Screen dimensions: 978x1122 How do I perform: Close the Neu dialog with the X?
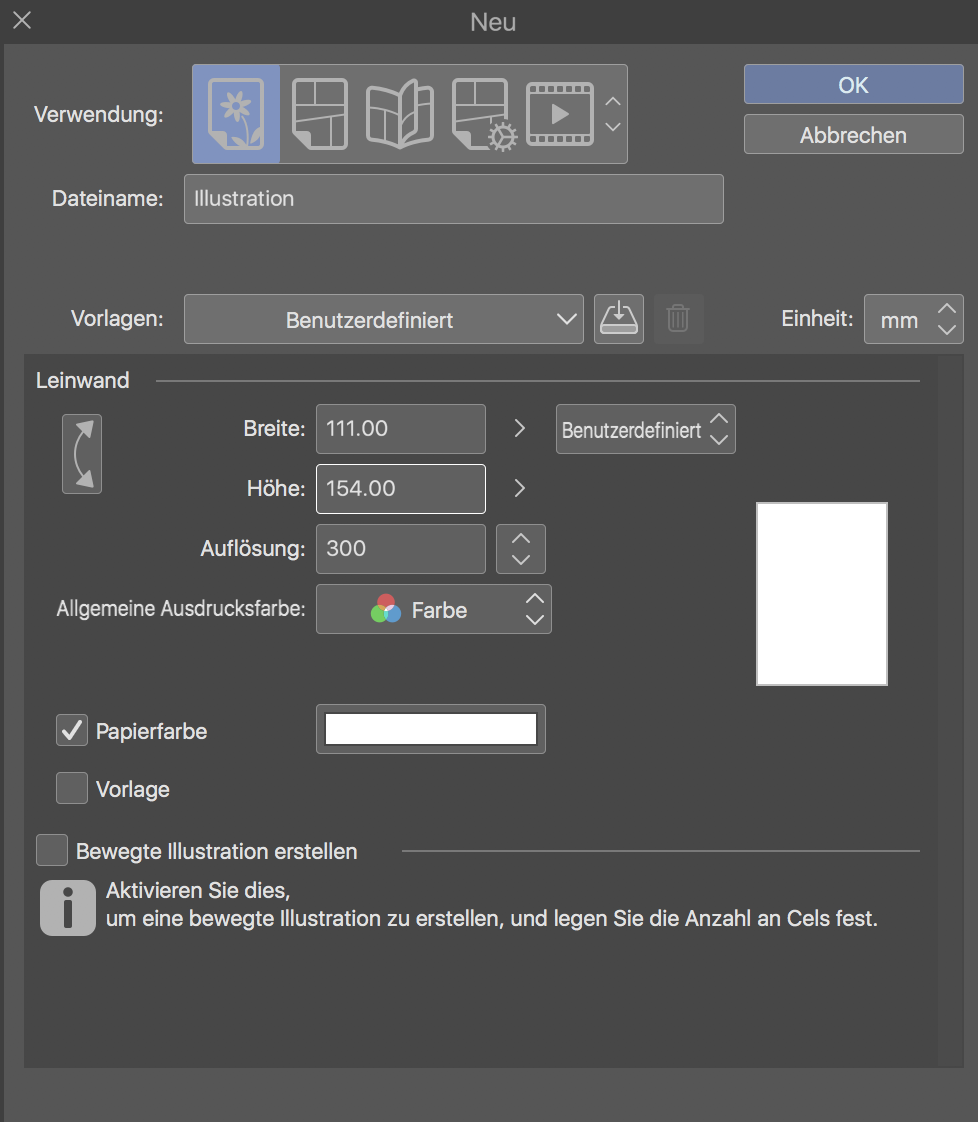tap(22, 21)
